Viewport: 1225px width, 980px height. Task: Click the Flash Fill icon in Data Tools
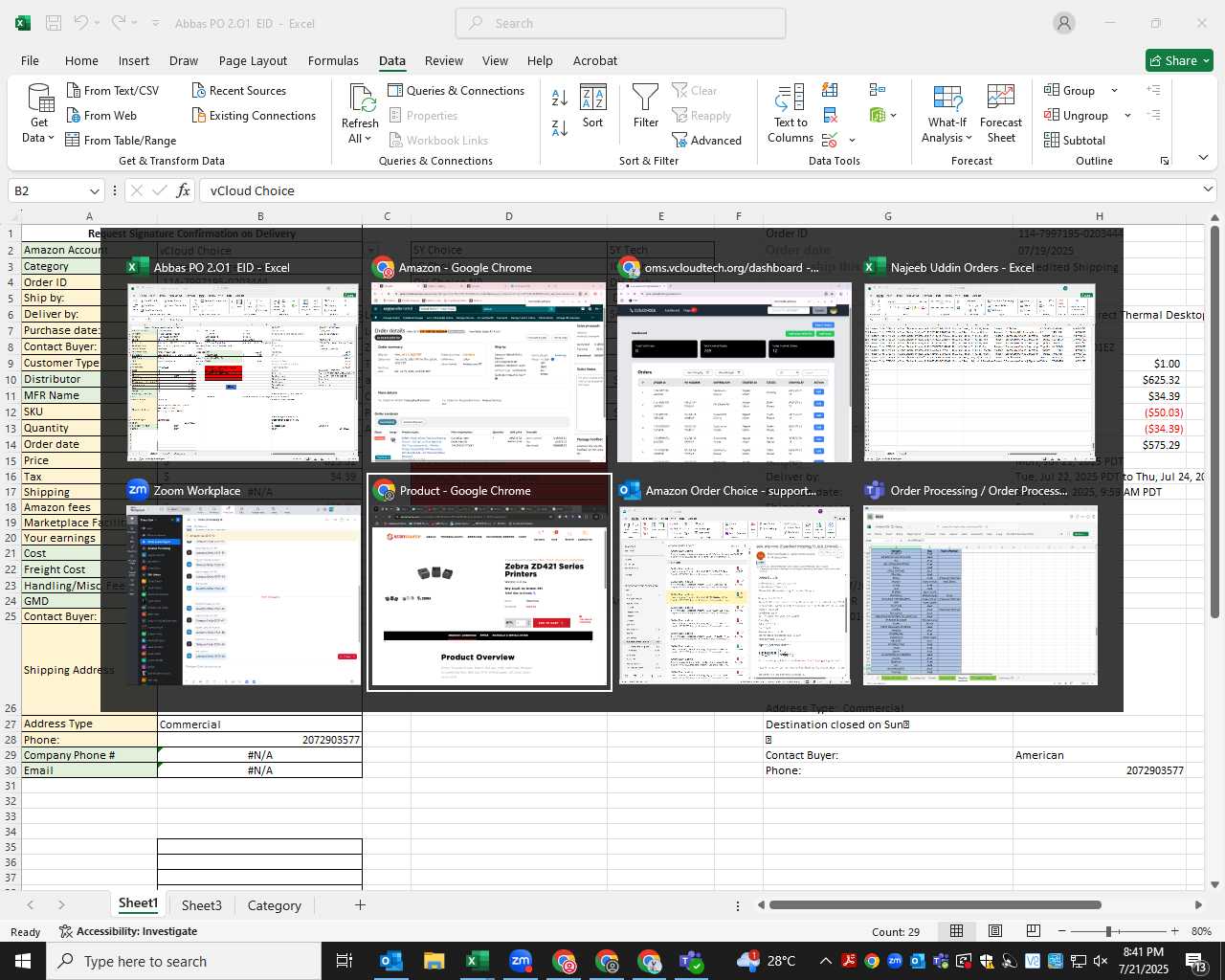(x=830, y=90)
